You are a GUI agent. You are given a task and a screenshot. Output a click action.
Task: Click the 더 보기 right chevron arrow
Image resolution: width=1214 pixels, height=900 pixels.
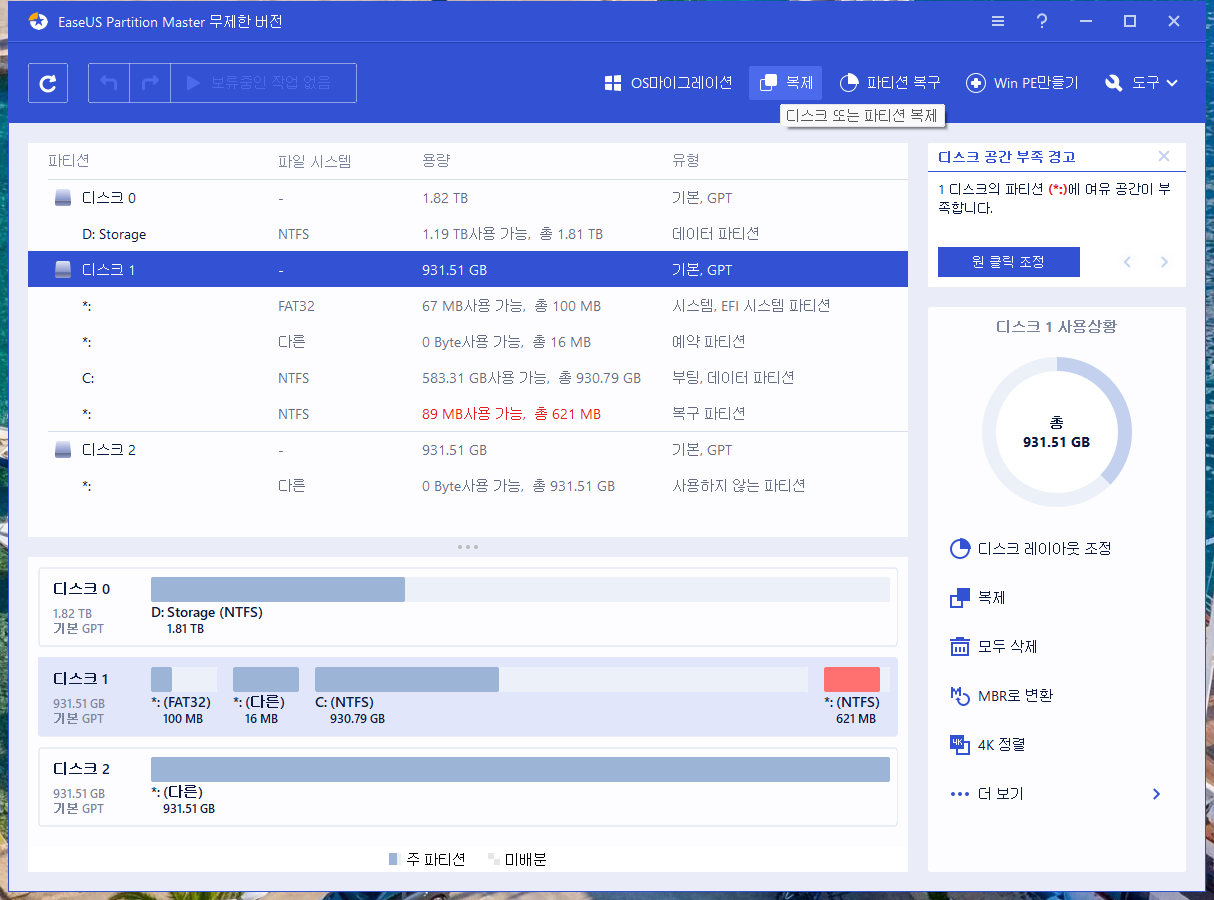click(1157, 794)
